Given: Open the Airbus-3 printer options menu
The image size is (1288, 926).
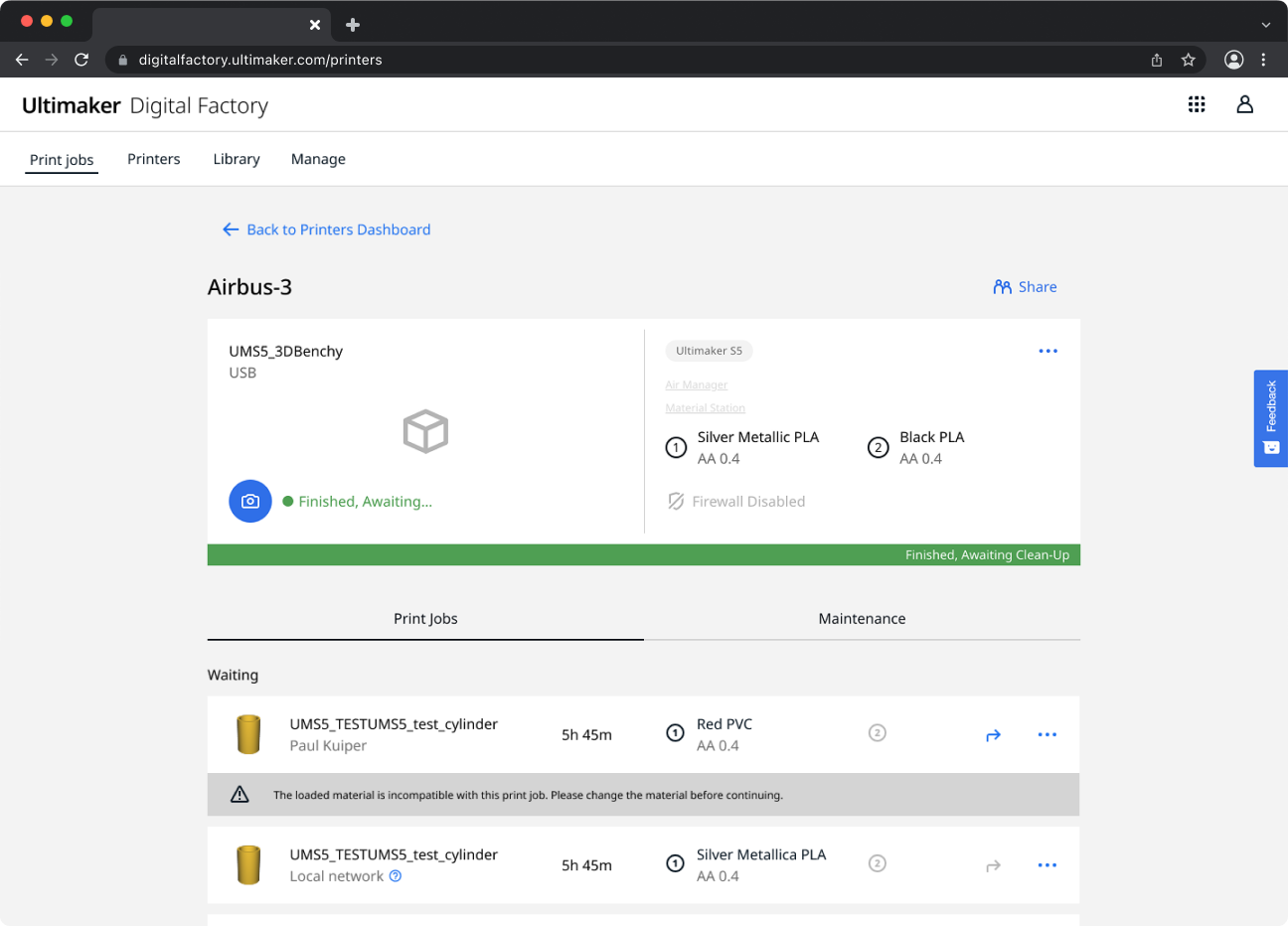Looking at the screenshot, I should (x=1047, y=351).
